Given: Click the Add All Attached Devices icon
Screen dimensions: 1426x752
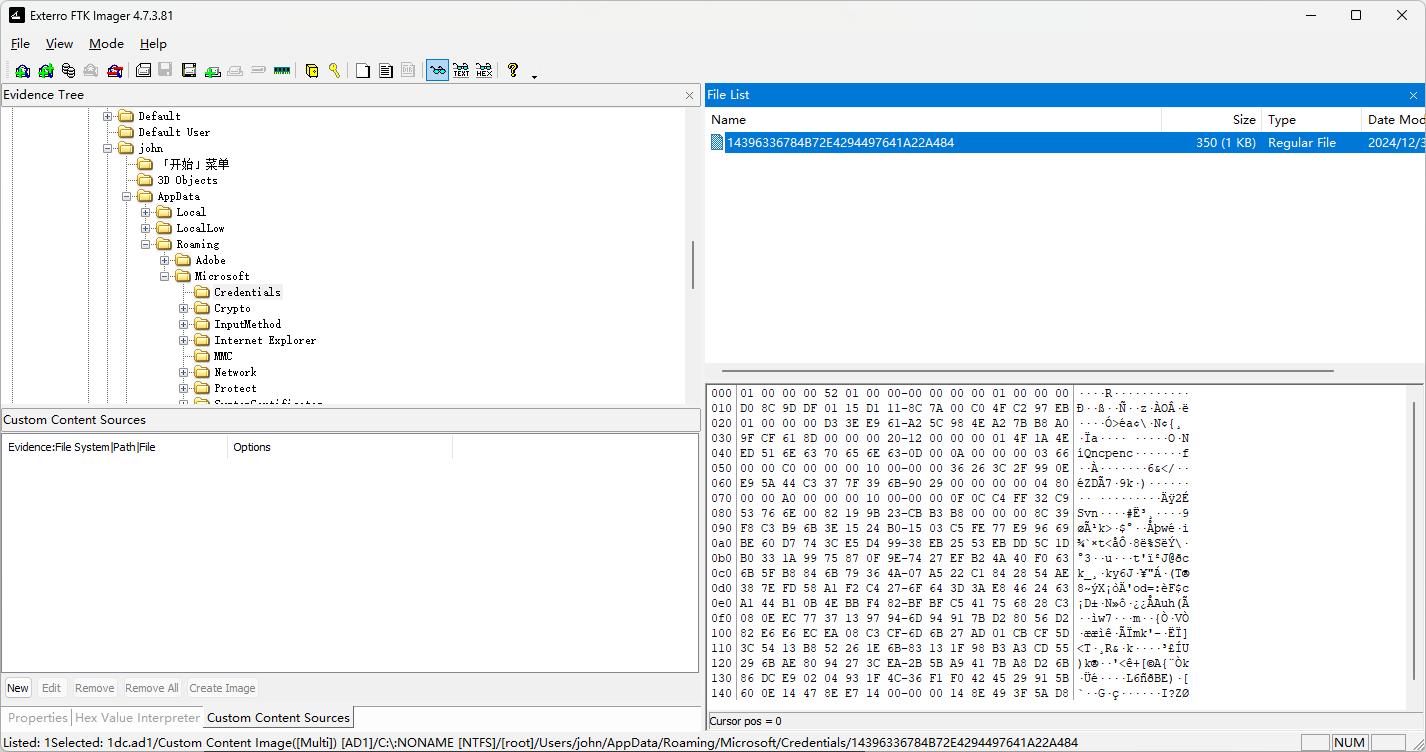Looking at the screenshot, I should pyautogui.click(x=45, y=70).
